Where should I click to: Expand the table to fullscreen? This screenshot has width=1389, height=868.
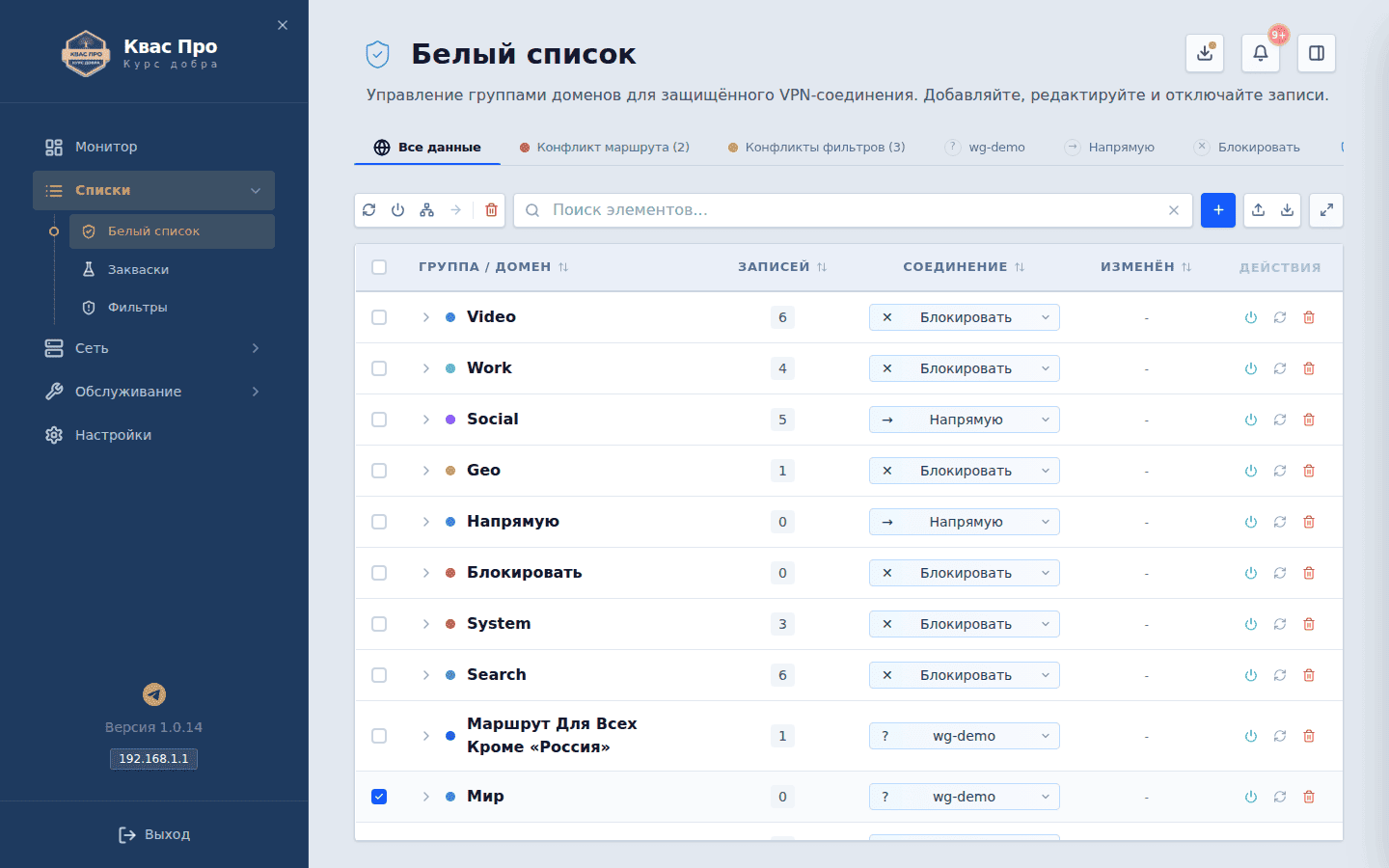coord(1326,210)
